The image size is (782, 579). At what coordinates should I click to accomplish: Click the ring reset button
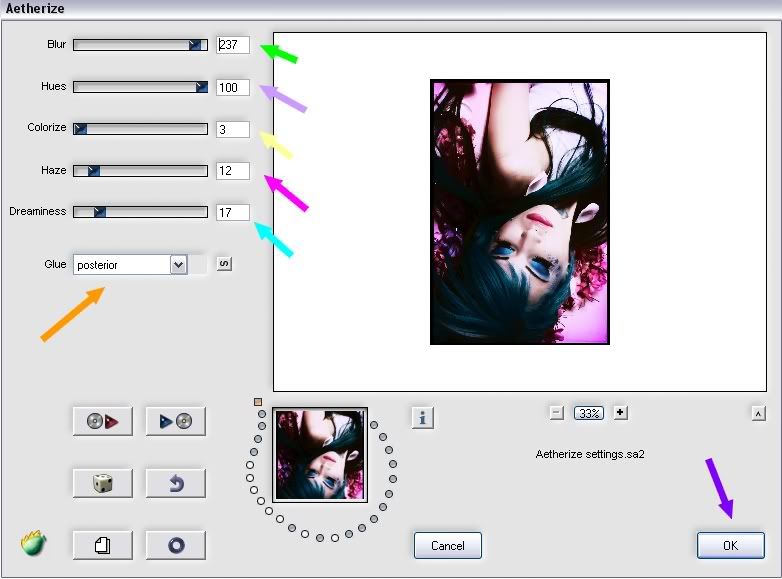pos(176,545)
